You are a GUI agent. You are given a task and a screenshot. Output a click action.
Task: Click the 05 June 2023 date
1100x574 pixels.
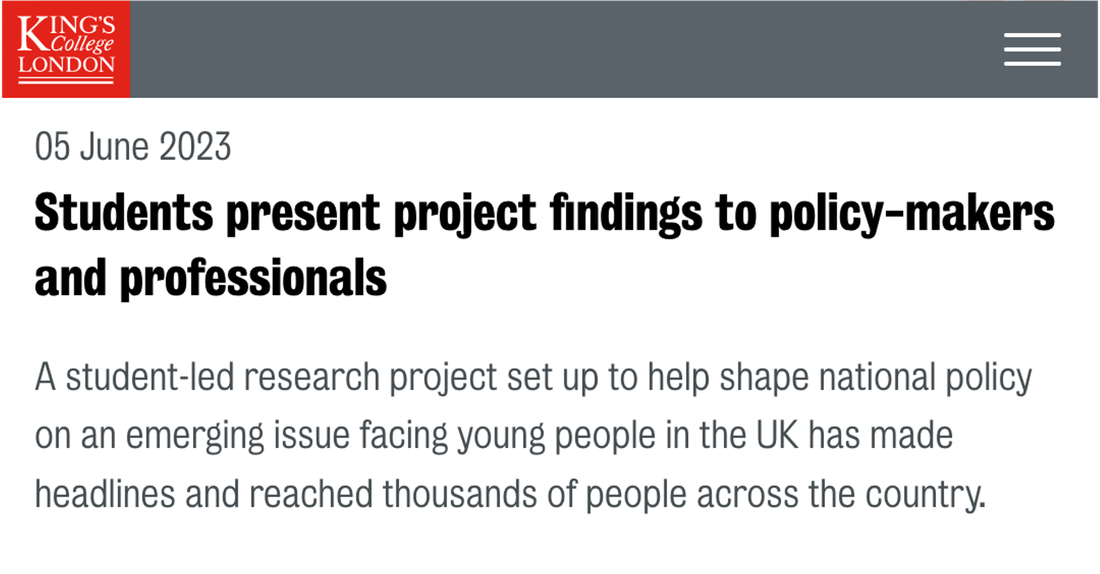[x=133, y=148]
